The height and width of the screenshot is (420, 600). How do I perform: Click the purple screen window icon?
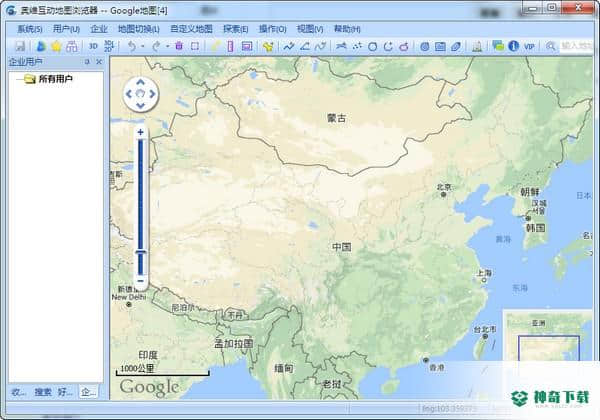[x=247, y=47]
